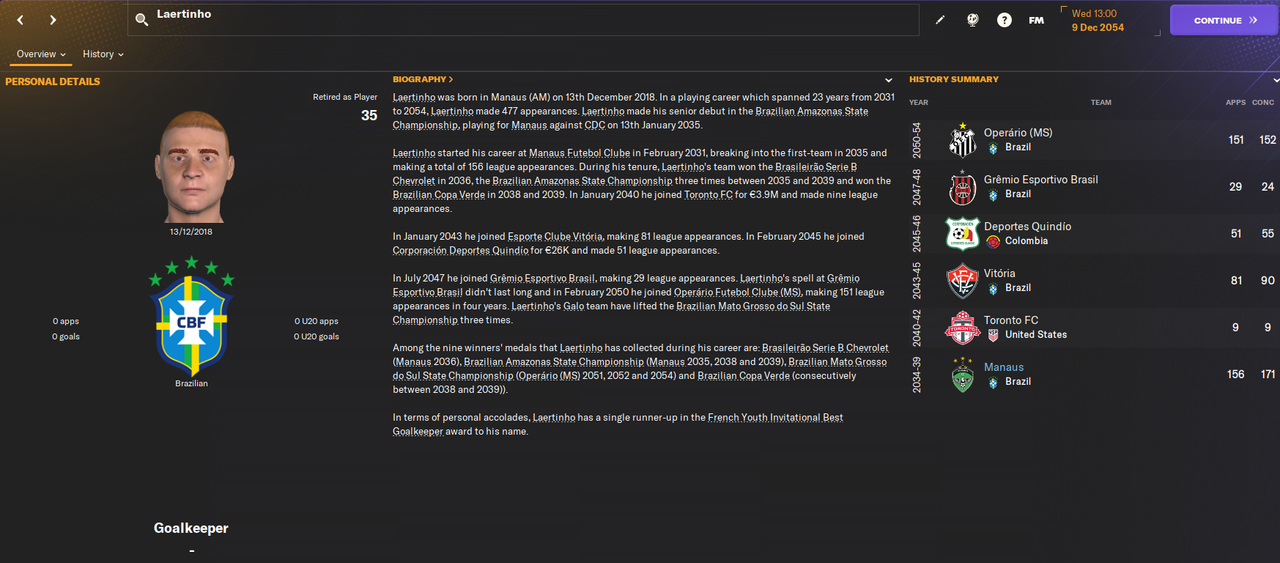Collapse the History Summary panel chevron
The height and width of the screenshot is (563, 1280).
click(x=1275, y=80)
